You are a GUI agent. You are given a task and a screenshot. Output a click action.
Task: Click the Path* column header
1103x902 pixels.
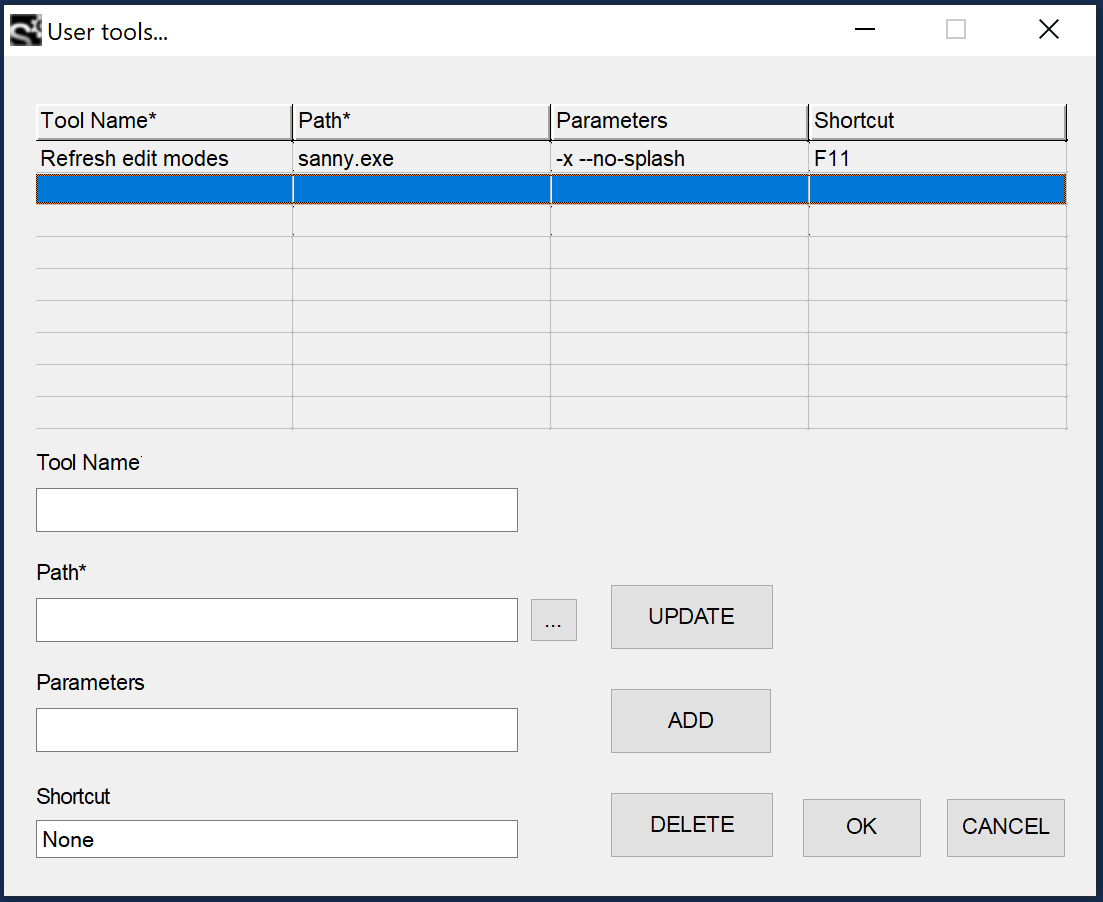coord(421,121)
